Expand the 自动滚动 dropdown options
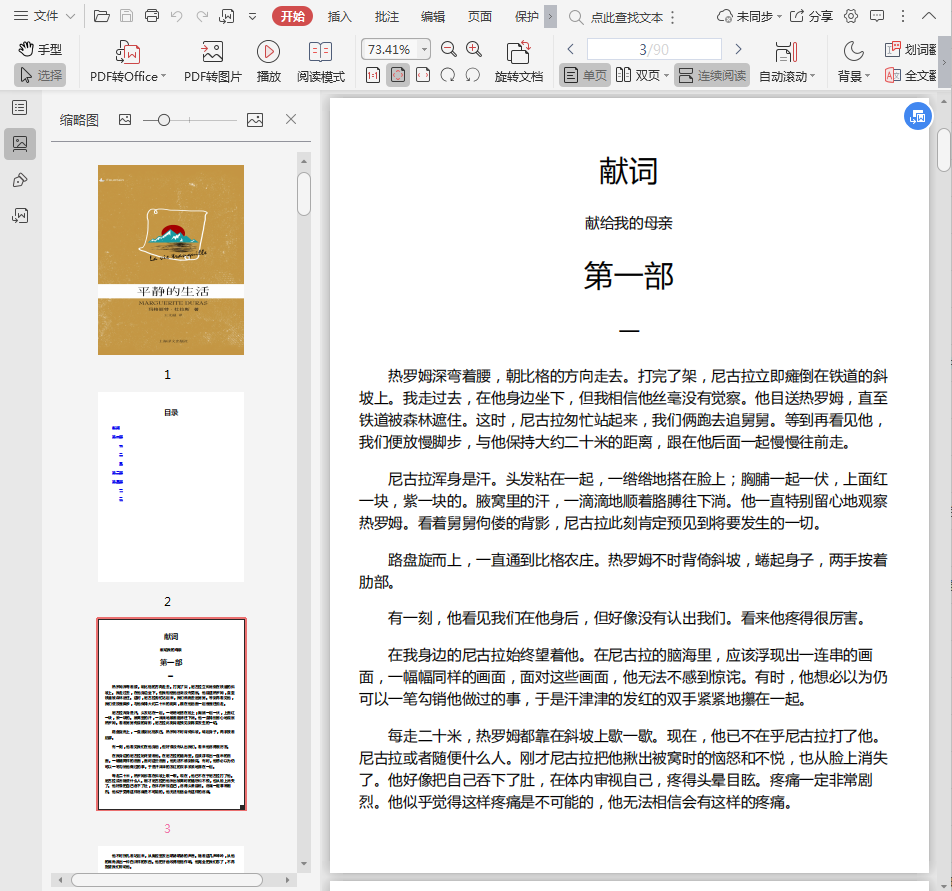The image size is (952, 891). click(x=812, y=76)
